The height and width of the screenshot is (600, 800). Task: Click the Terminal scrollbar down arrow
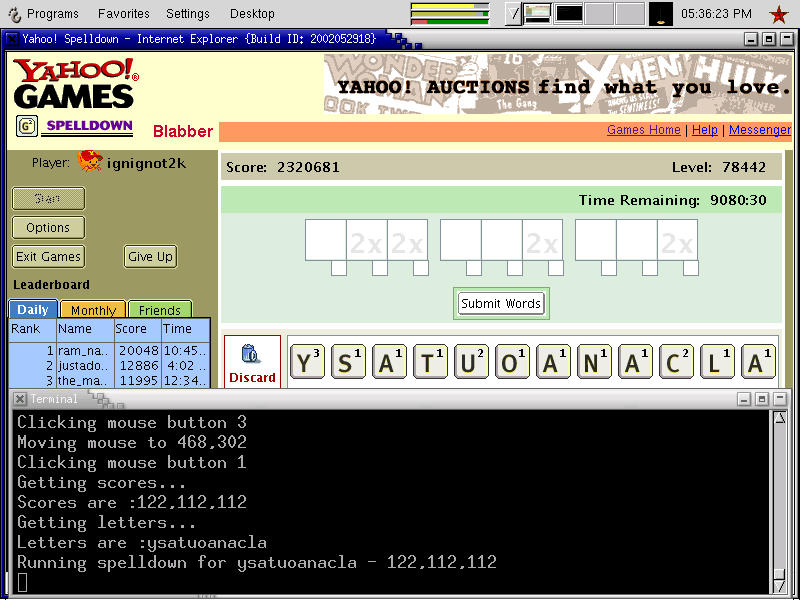point(780,585)
